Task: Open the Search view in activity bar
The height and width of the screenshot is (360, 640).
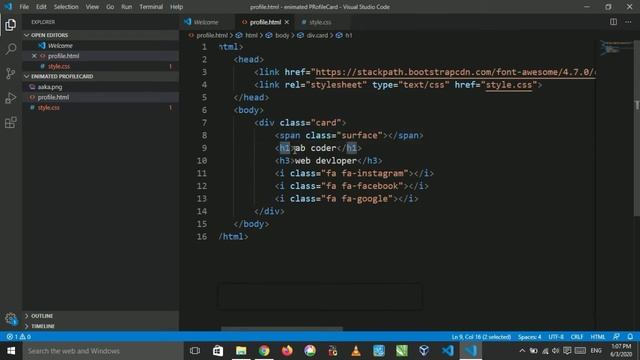Action: tap(11, 49)
